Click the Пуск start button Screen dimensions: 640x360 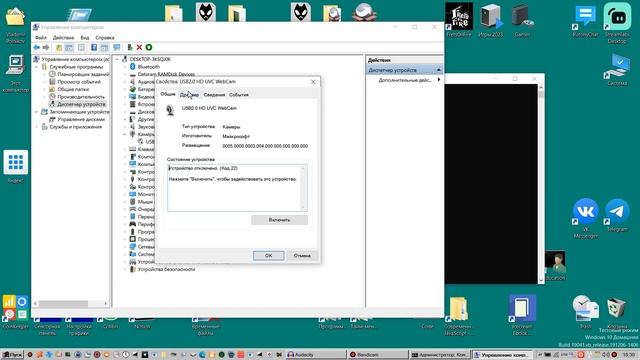(x=12, y=355)
